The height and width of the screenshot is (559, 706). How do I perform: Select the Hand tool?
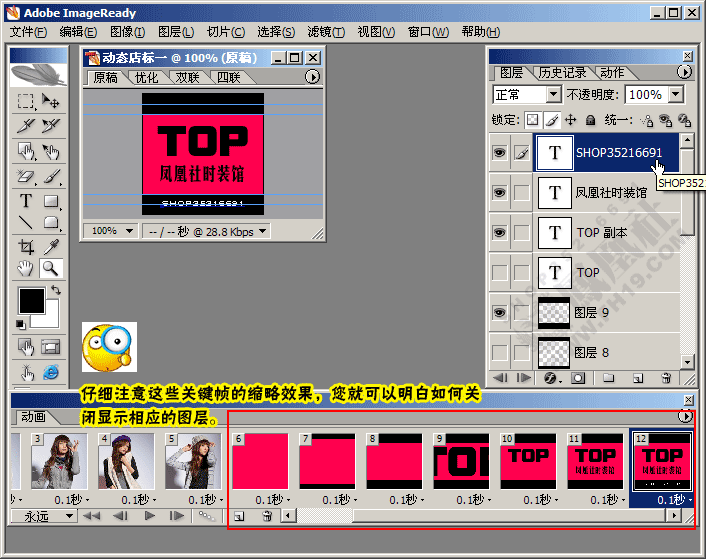point(26,269)
